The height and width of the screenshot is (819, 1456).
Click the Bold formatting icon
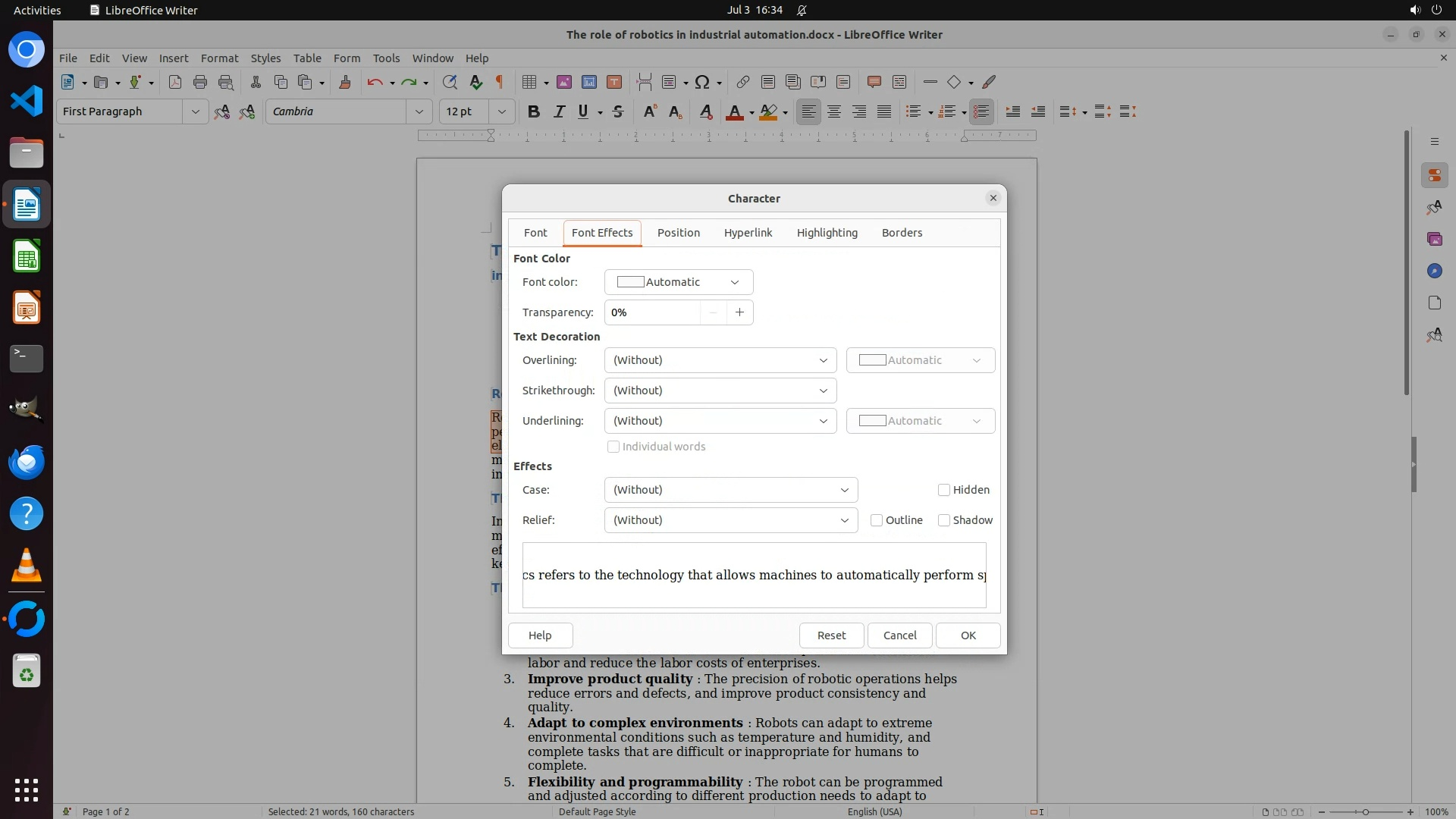coord(533,111)
